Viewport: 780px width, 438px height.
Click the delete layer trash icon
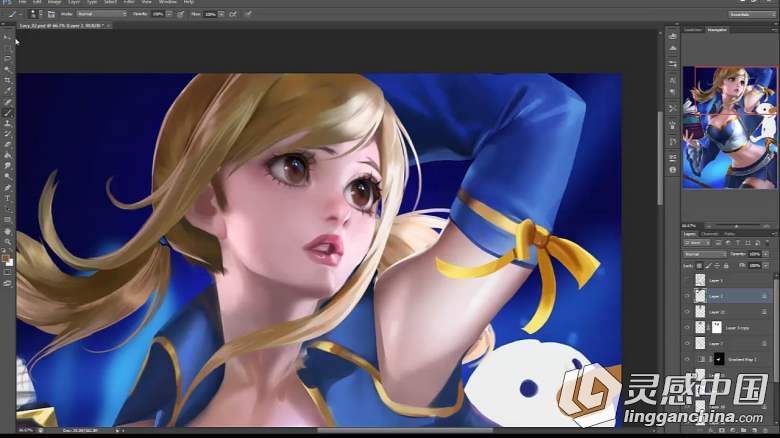pyautogui.click(x=765, y=430)
